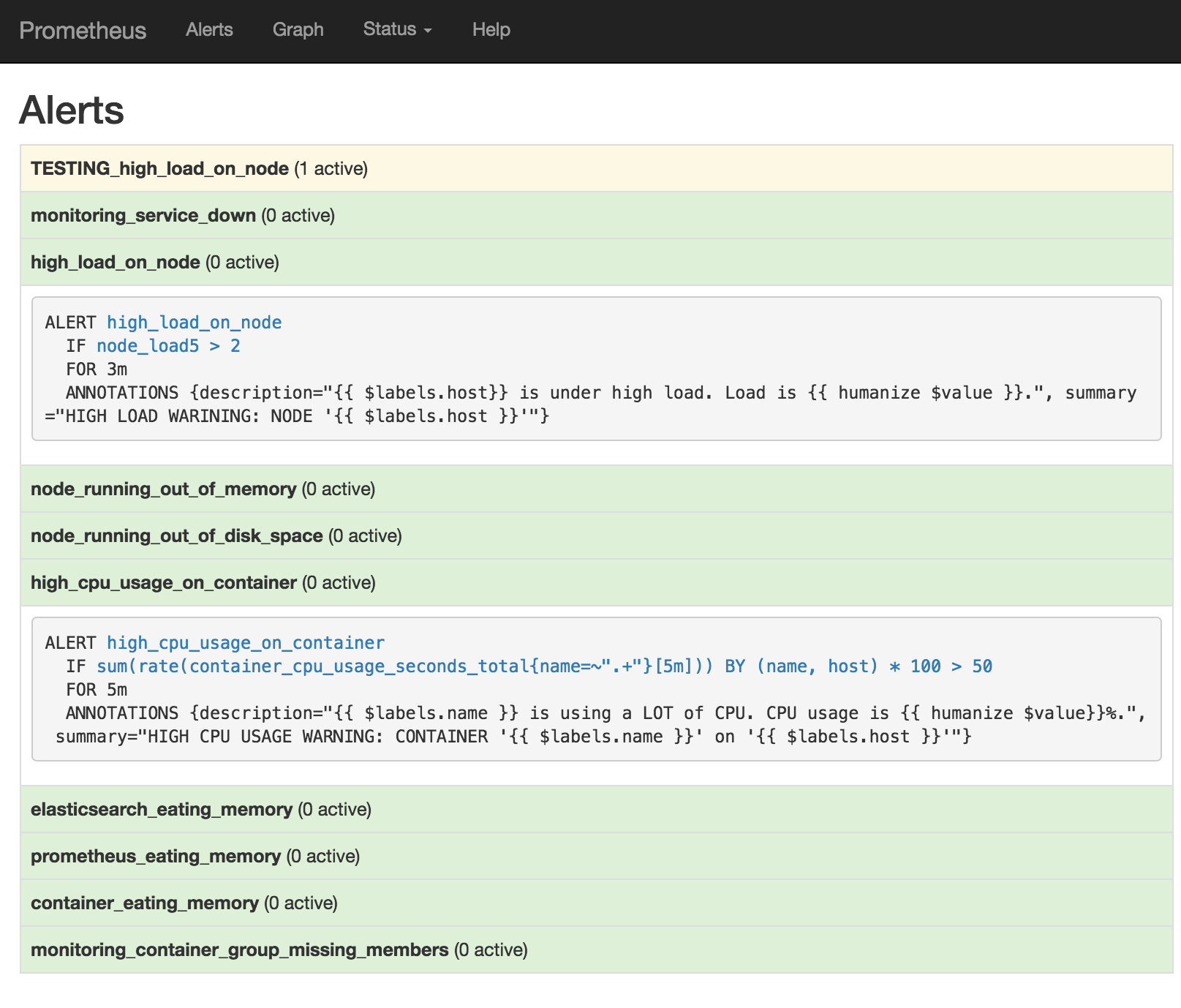Click the Prometheus brand link
This screenshot has height=1008, width=1181.
83,31
